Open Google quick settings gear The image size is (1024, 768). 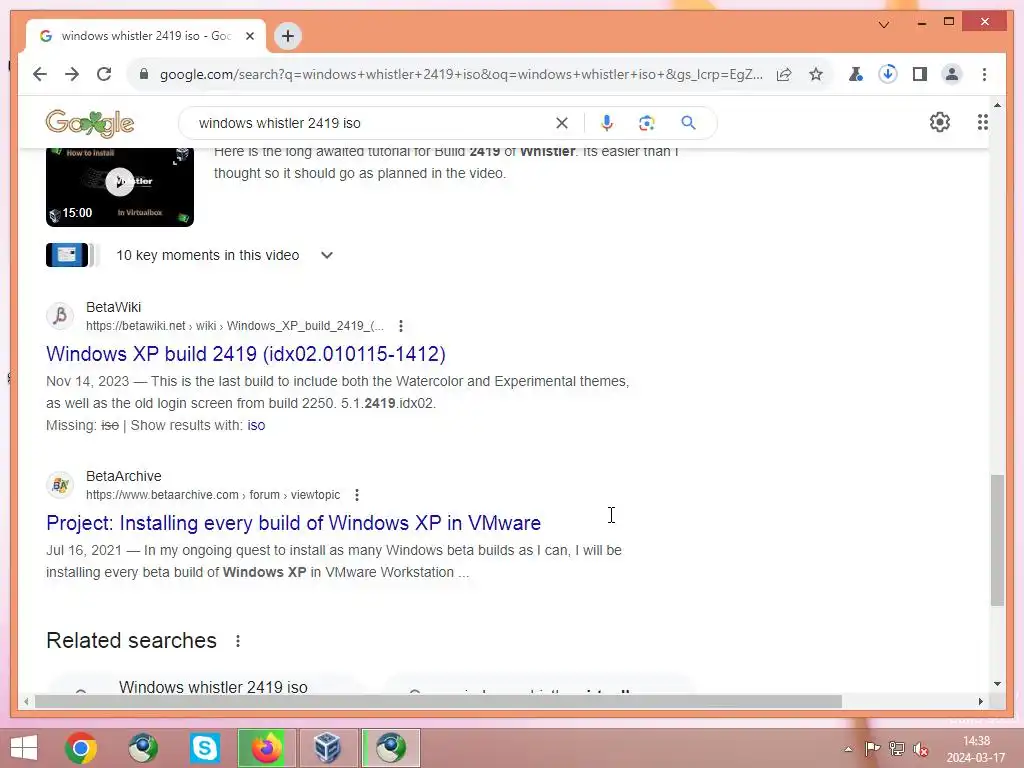coord(940,122)
